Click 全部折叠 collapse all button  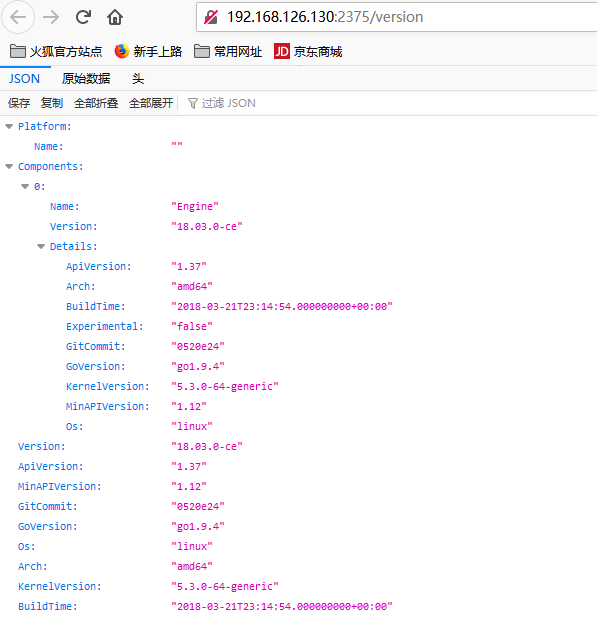point(96,103)
